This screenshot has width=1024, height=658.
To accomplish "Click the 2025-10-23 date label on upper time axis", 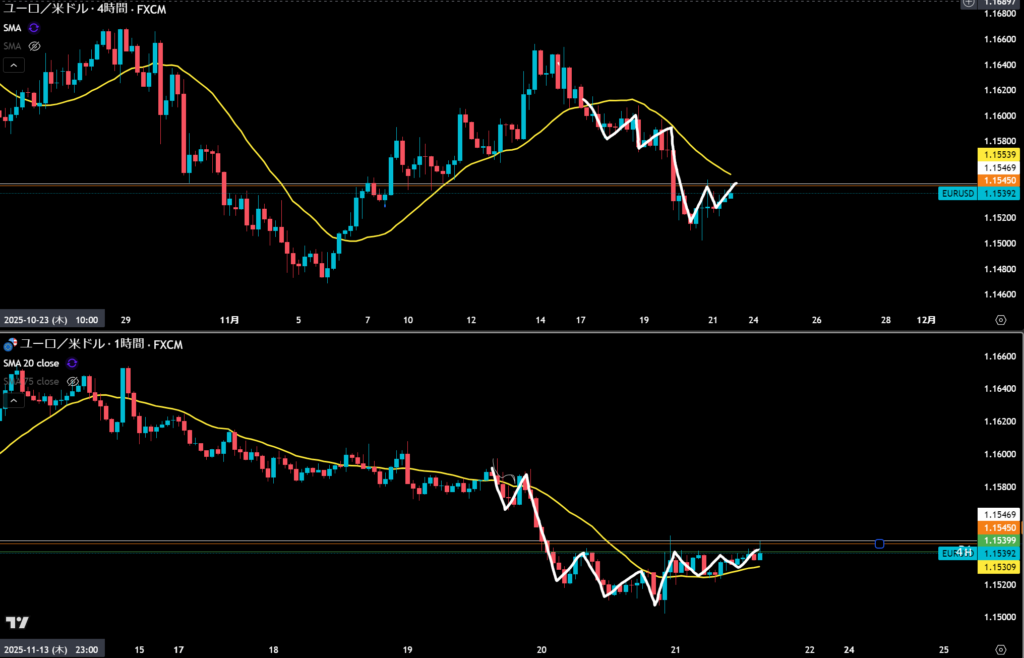I will tap(50, 320).
